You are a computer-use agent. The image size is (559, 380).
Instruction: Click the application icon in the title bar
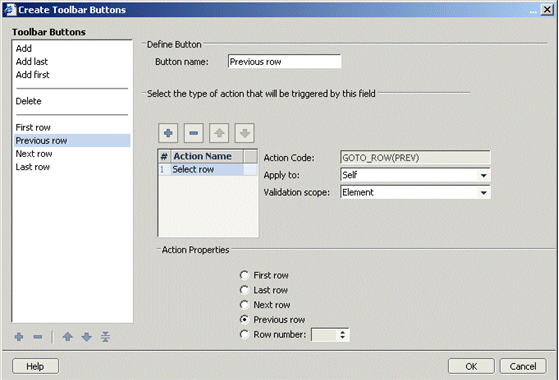point(9,9)
